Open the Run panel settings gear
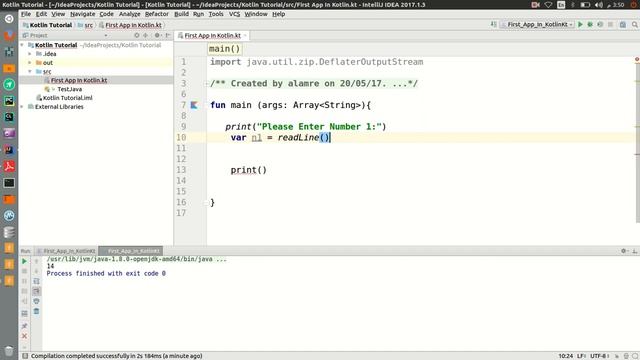The width and height of the screenshot is (640, 360). pos(623,251)
